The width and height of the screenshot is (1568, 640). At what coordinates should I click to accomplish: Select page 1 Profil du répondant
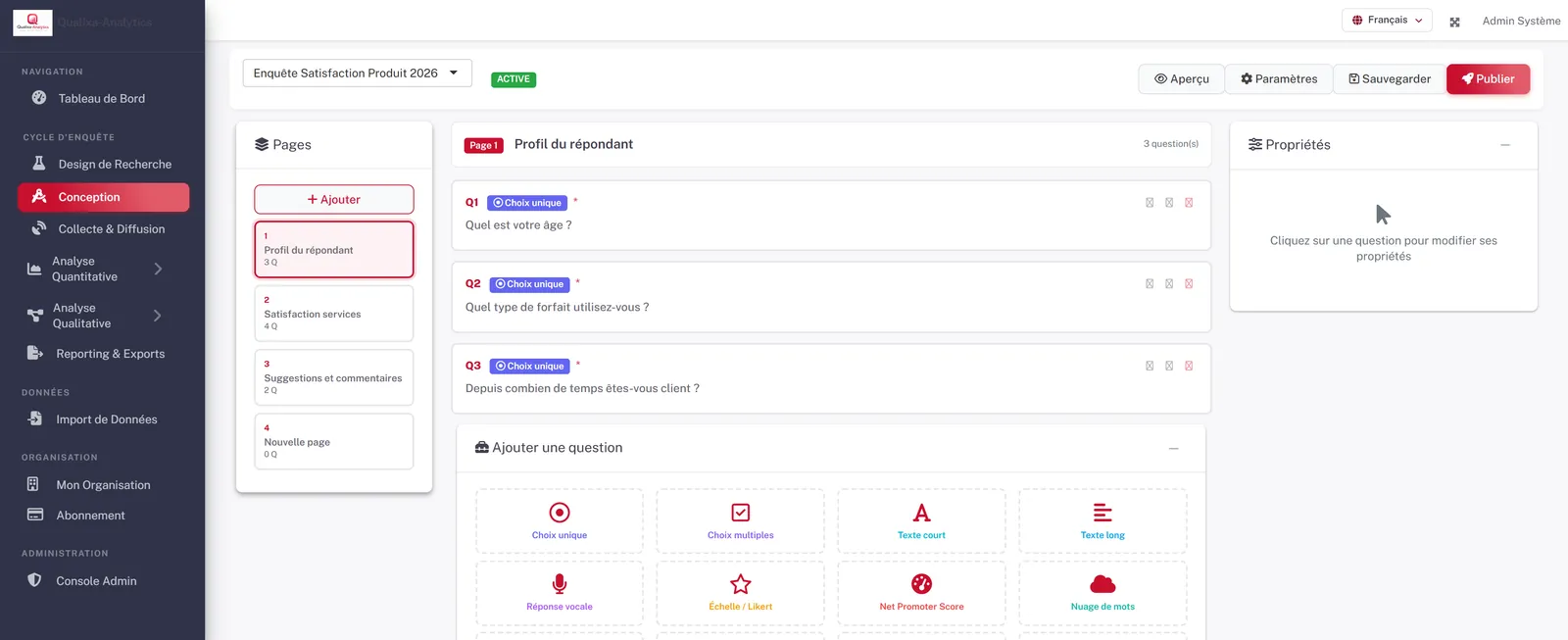[334, 250]
